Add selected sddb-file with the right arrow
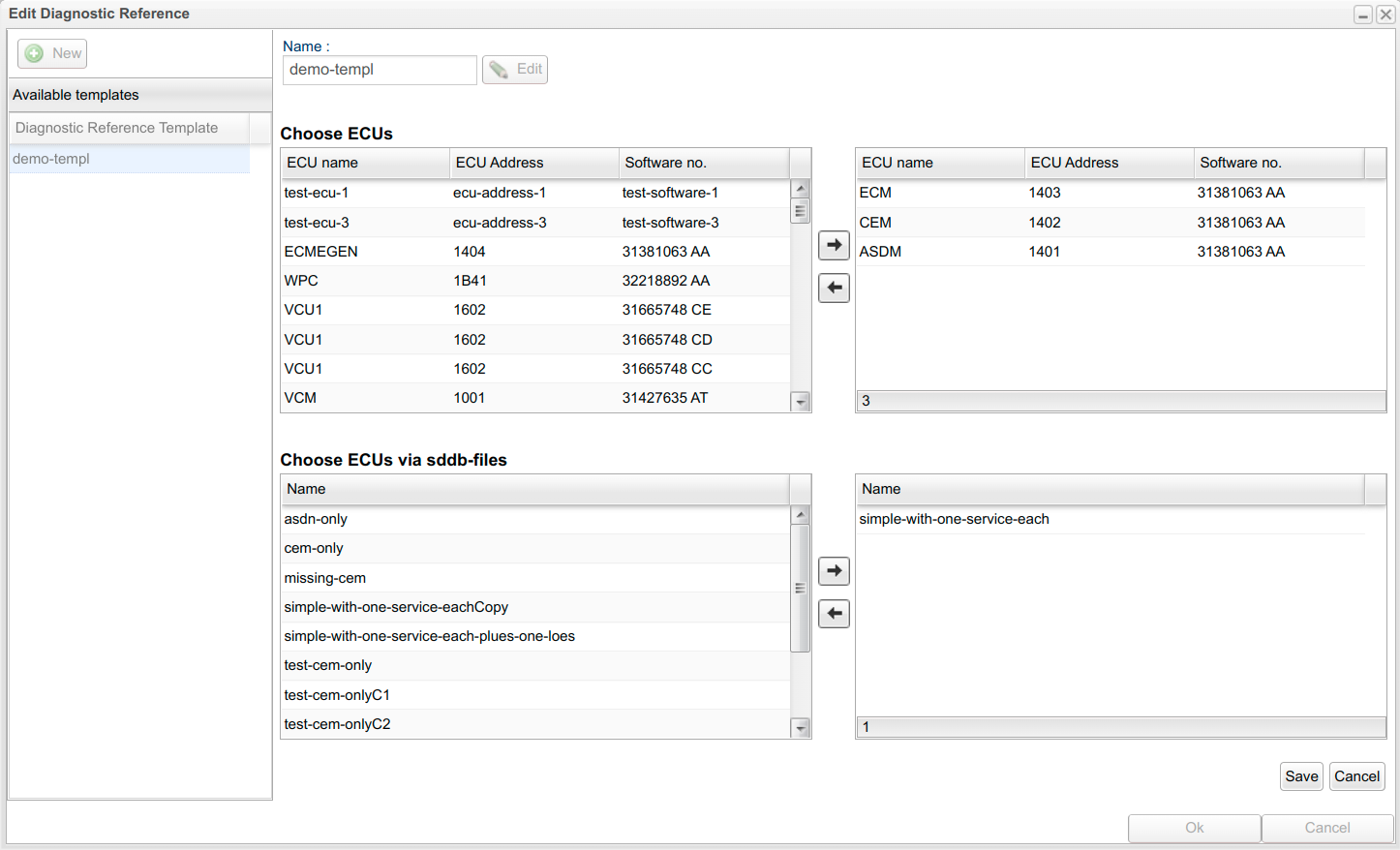1400x850 pixels. (x=834, y=571)
